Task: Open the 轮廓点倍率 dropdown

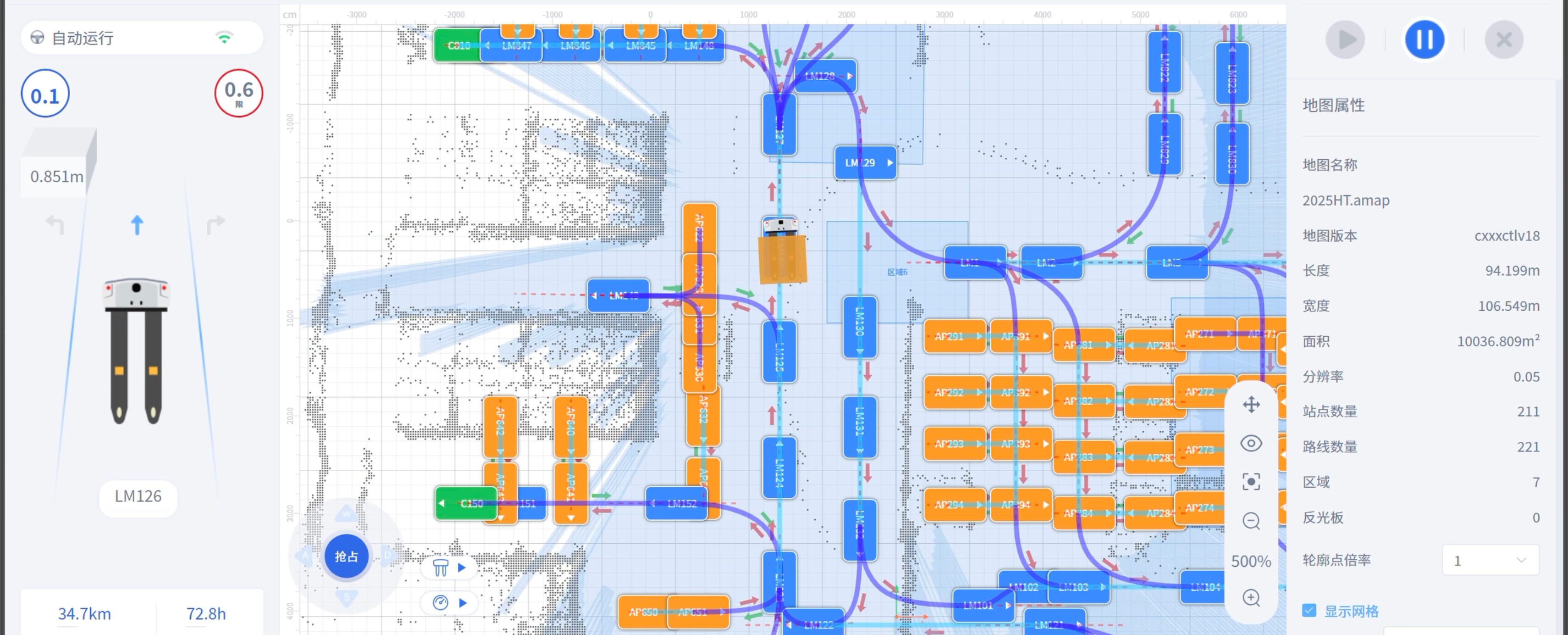Action: (x=1490, y=560)
